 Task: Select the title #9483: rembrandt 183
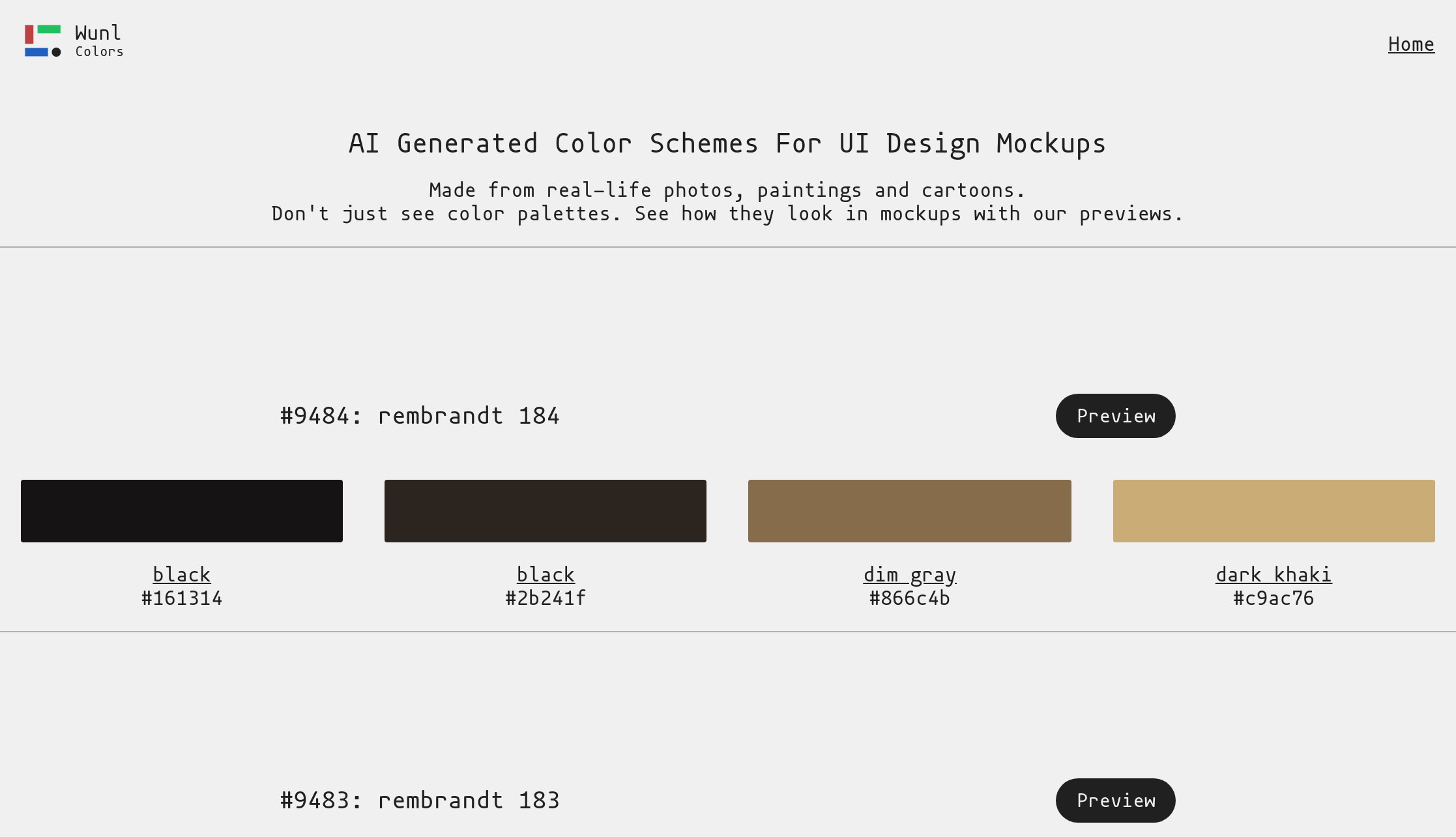419,800
